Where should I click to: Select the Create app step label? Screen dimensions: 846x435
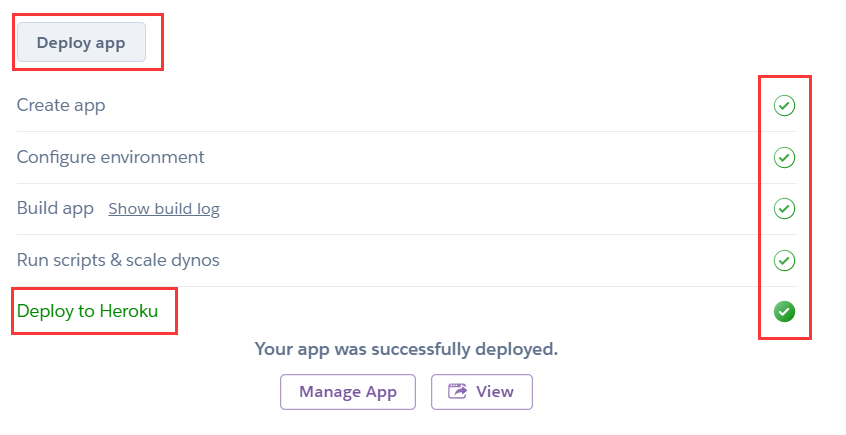click(61, 105)
